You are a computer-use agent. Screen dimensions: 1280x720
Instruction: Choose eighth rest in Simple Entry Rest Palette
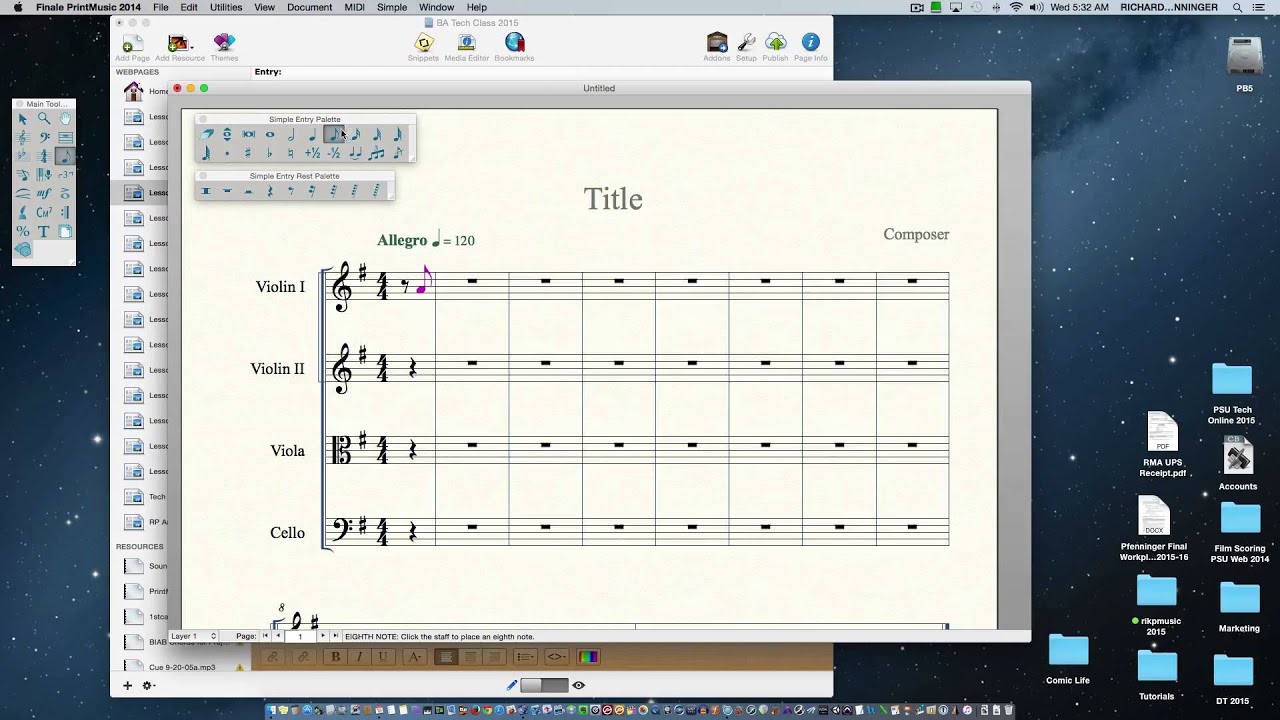[291, 190]
